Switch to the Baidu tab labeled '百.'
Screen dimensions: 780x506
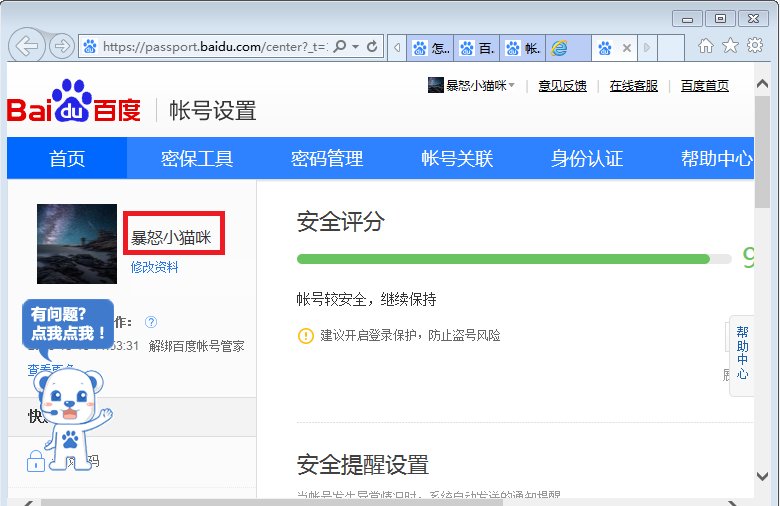point(477,48)
